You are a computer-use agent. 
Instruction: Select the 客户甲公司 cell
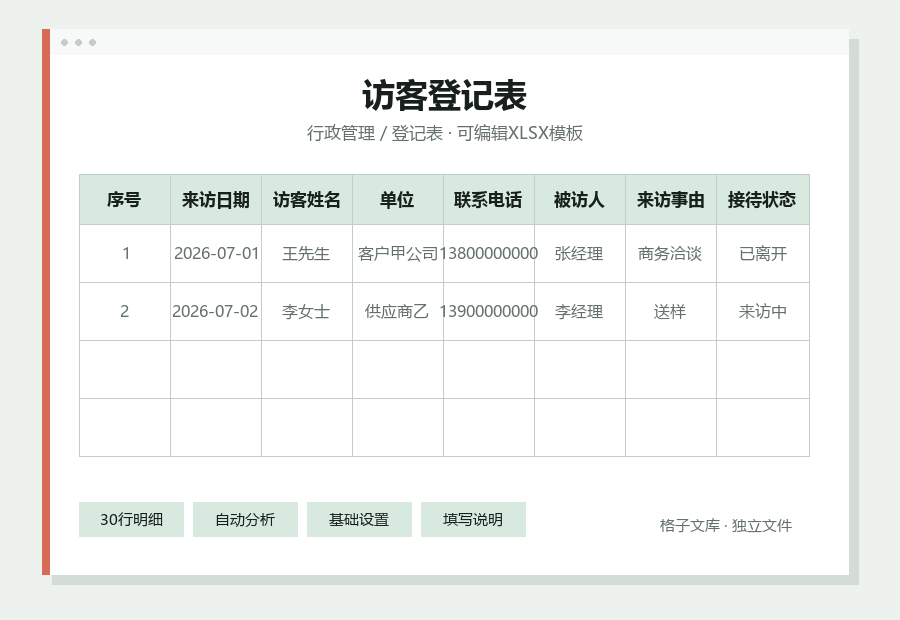pyautogui.click(x=398, y=253)
